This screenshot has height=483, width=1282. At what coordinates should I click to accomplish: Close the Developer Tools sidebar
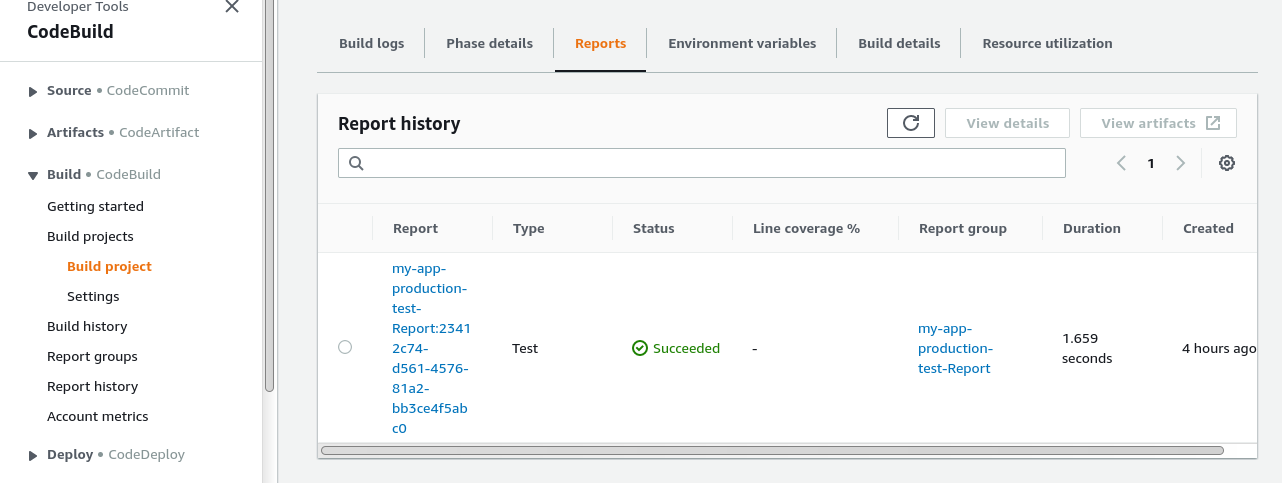pos(232,7)
